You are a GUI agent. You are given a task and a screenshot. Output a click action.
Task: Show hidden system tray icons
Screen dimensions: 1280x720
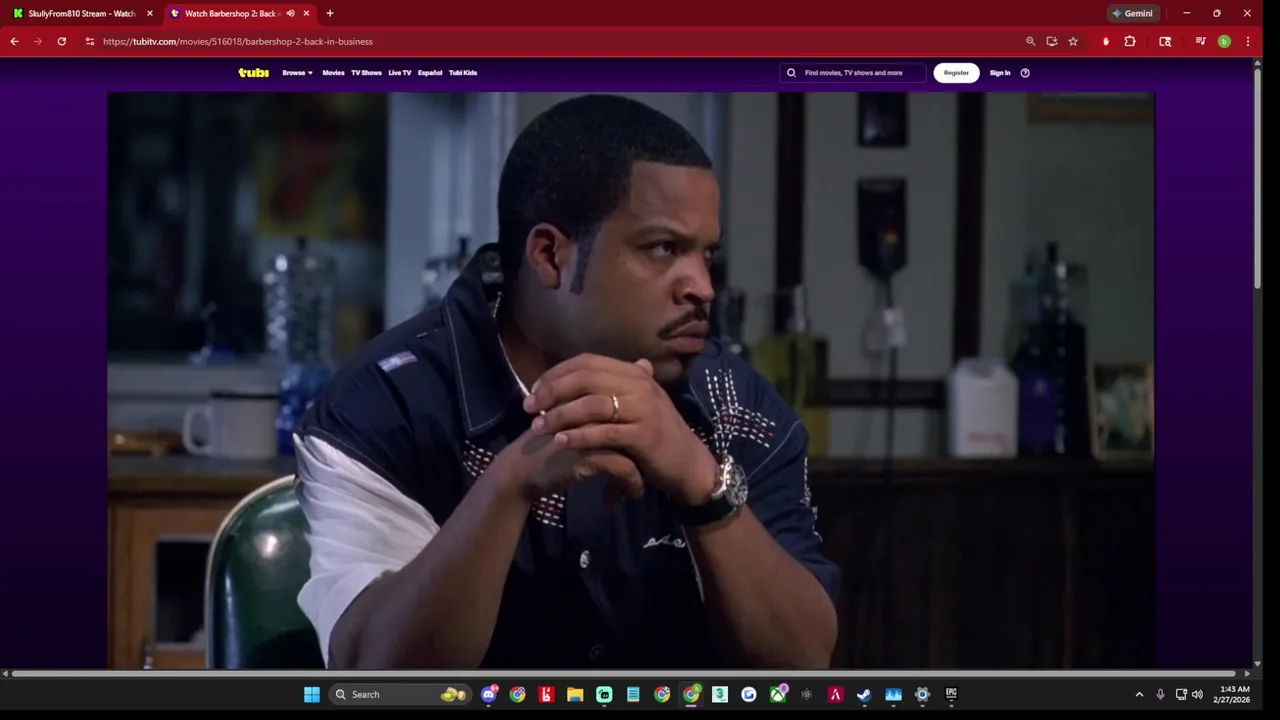tap(1139, 694)
